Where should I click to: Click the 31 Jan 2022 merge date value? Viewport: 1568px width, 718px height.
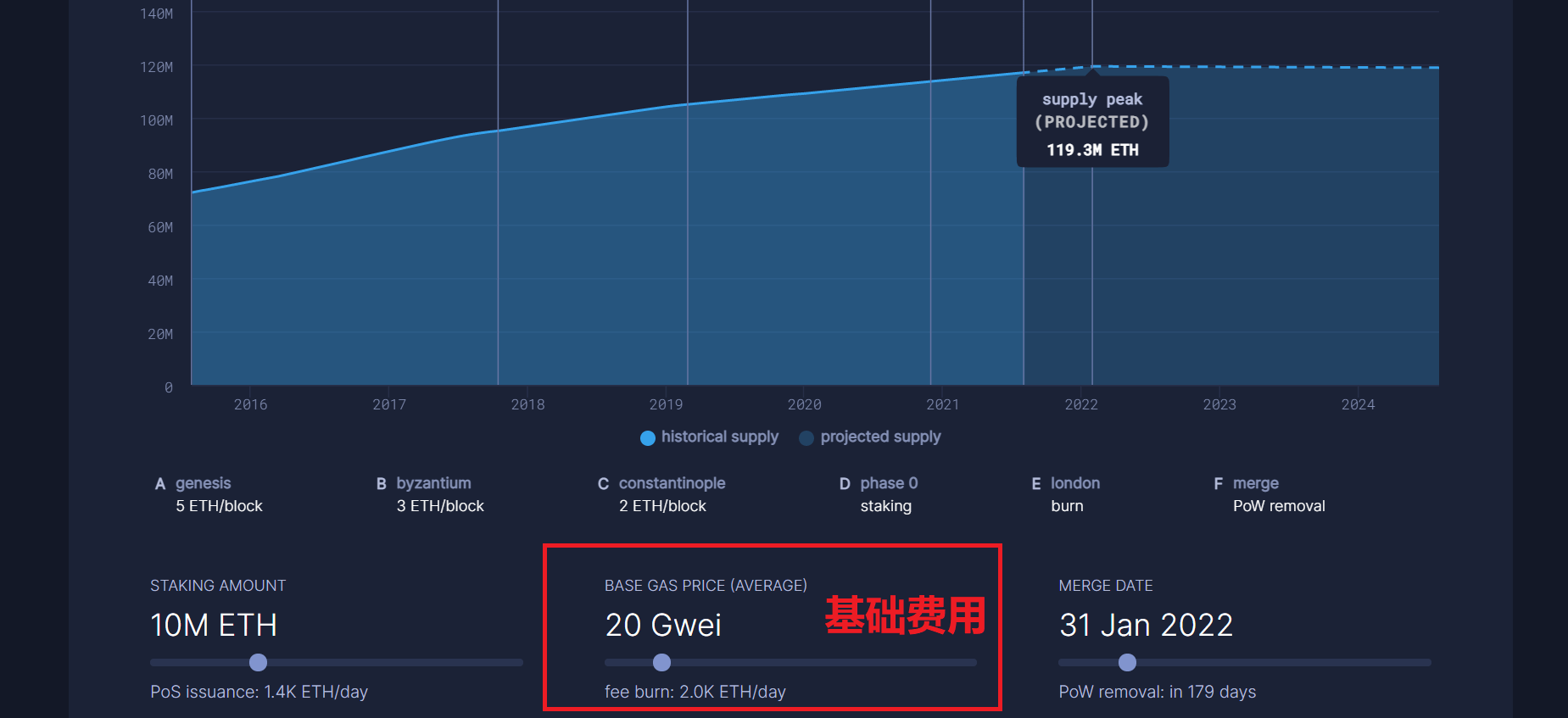pos(1146,625)
